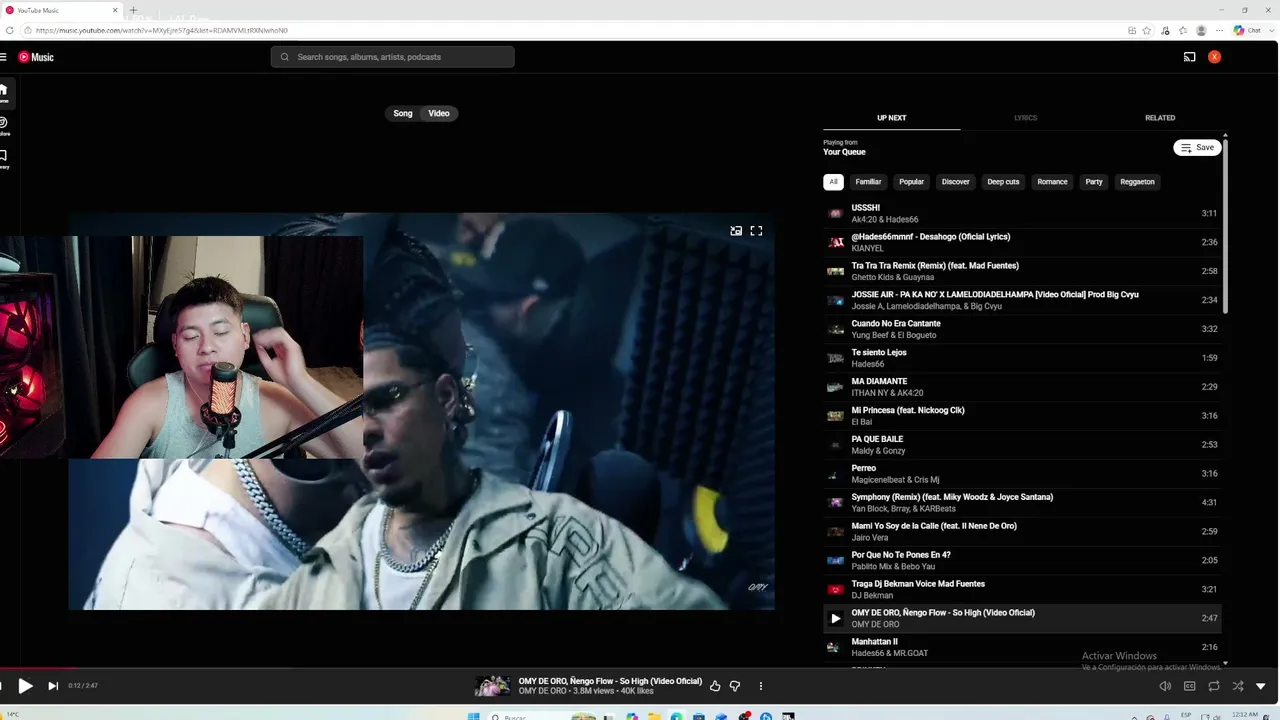Play Te siento Lejos from queue

pyautogui.click(x=1021, y=358)
